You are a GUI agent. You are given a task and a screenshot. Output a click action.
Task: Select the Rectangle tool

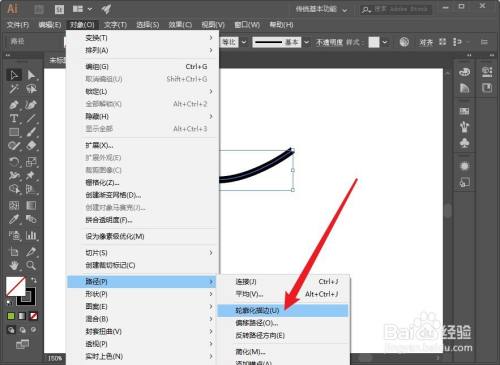point(14,132)
